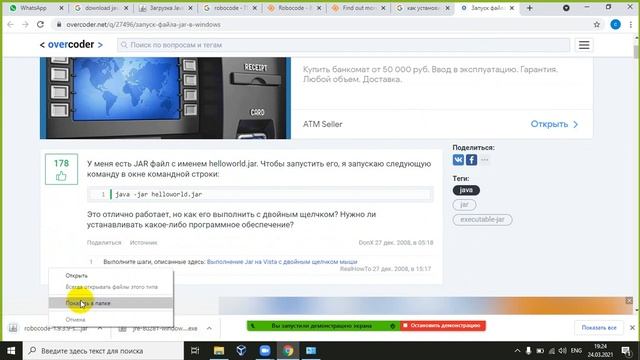Switch to Chrome in the taskbar
Viewport: 640px width, 360px height.
click(288, 351)
